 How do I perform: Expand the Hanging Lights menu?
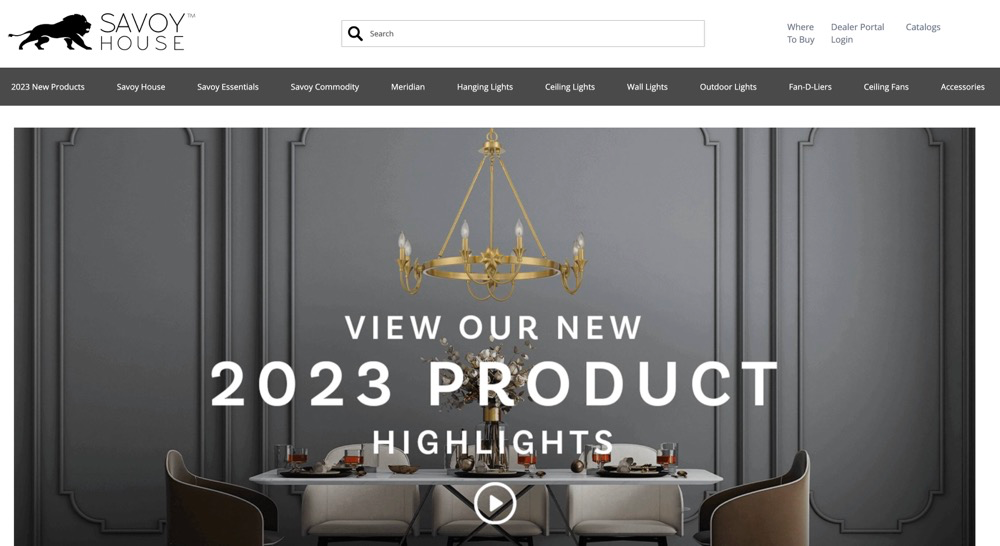coord(485,87)
